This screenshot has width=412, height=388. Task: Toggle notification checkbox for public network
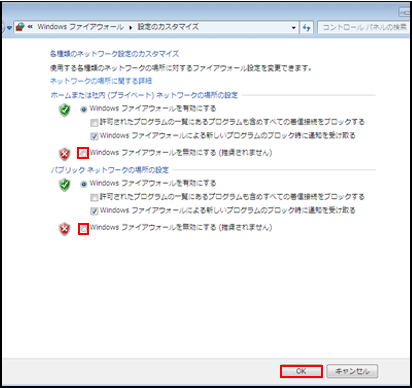click(x=94, y=211)
